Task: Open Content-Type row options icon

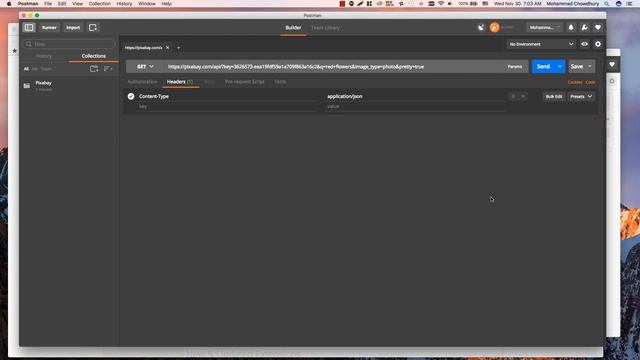Action: click(x=513, y=96)
